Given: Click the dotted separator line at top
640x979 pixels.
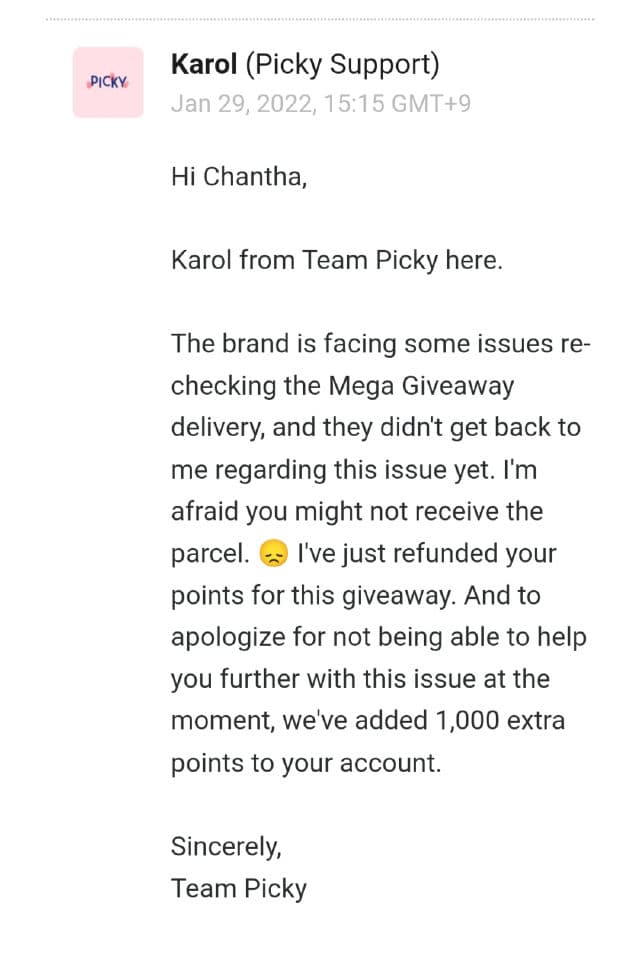Looking at the screenshot, I should [x=320, y=19].
